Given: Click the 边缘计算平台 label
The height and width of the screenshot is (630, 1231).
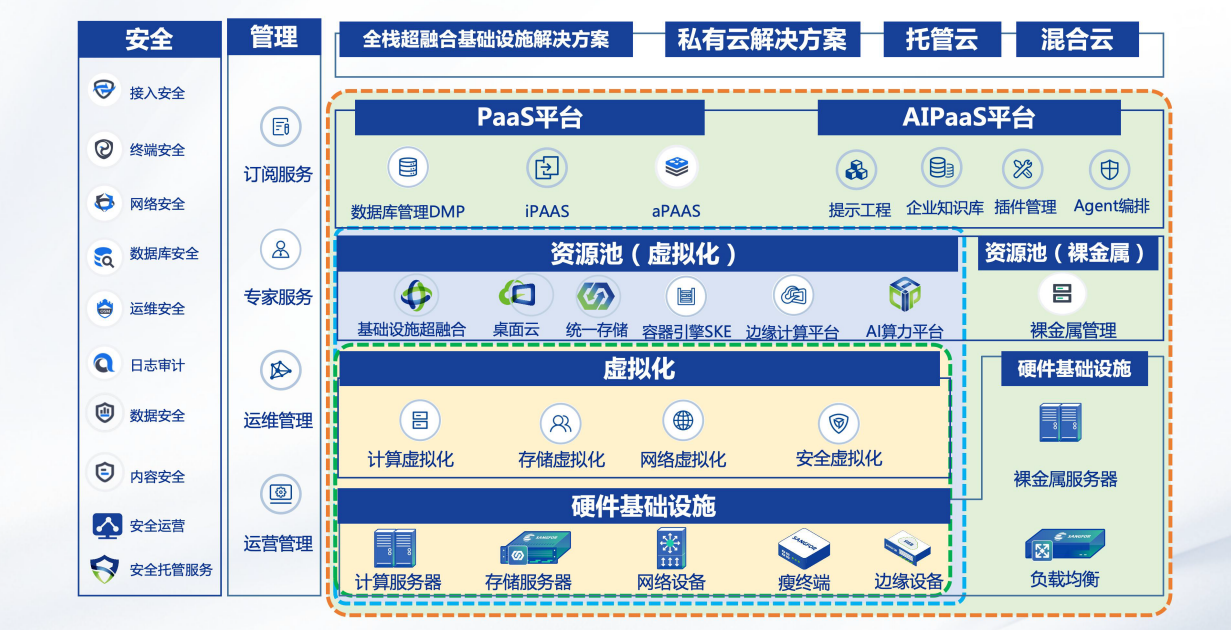Looking at the screenshot, I should (792, 332).
